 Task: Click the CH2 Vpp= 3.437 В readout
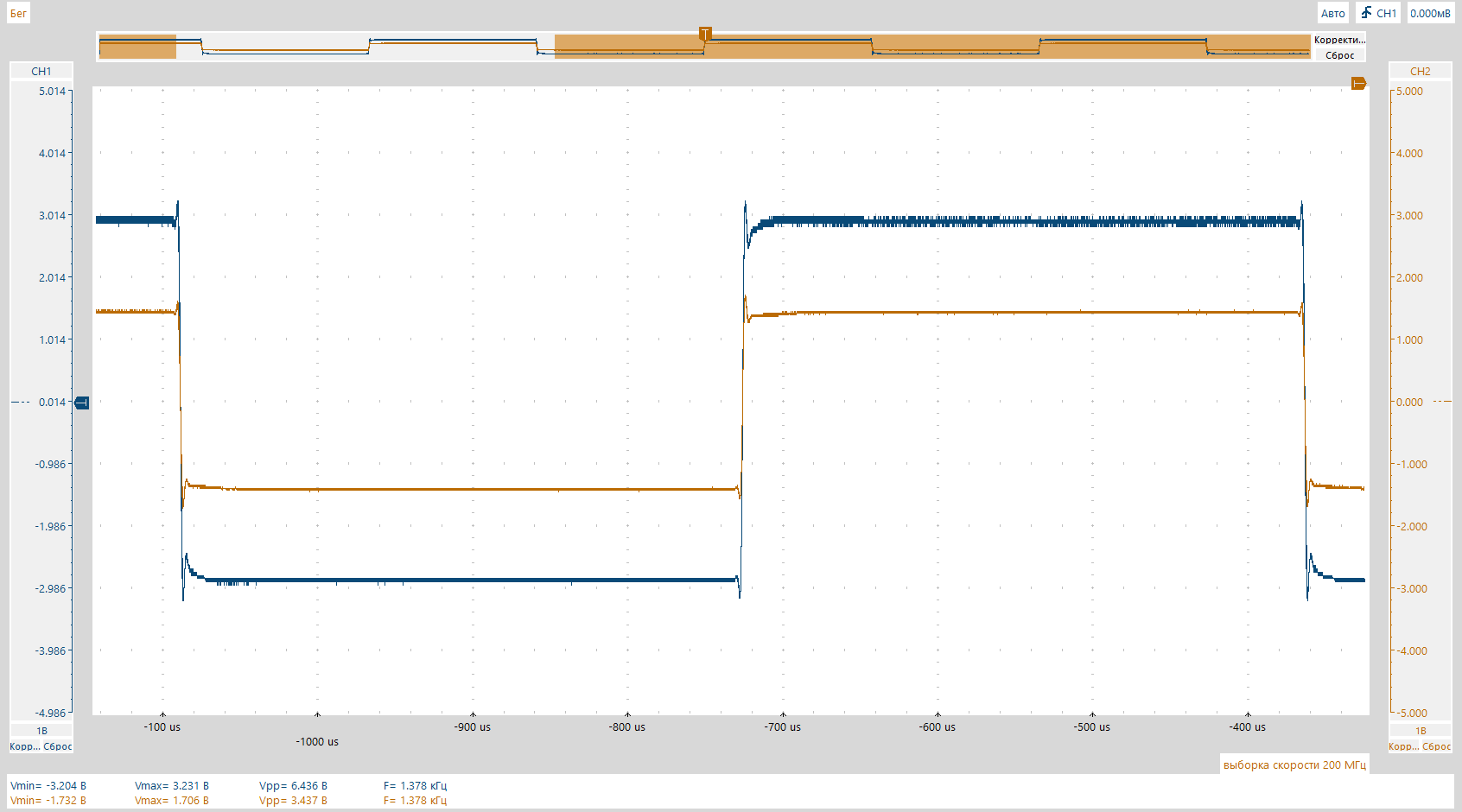pyautogui.click(x=293, y=800)
